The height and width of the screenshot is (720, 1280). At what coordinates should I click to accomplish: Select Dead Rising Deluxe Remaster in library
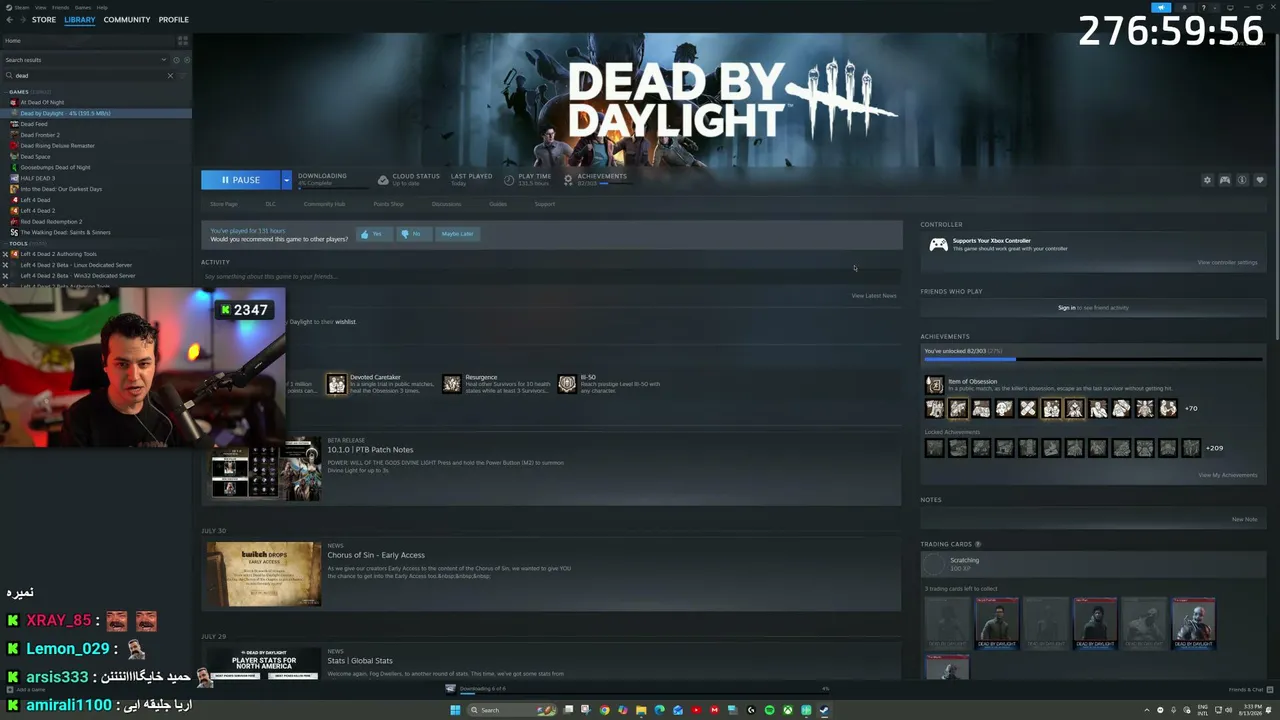(x=57, y=146)
